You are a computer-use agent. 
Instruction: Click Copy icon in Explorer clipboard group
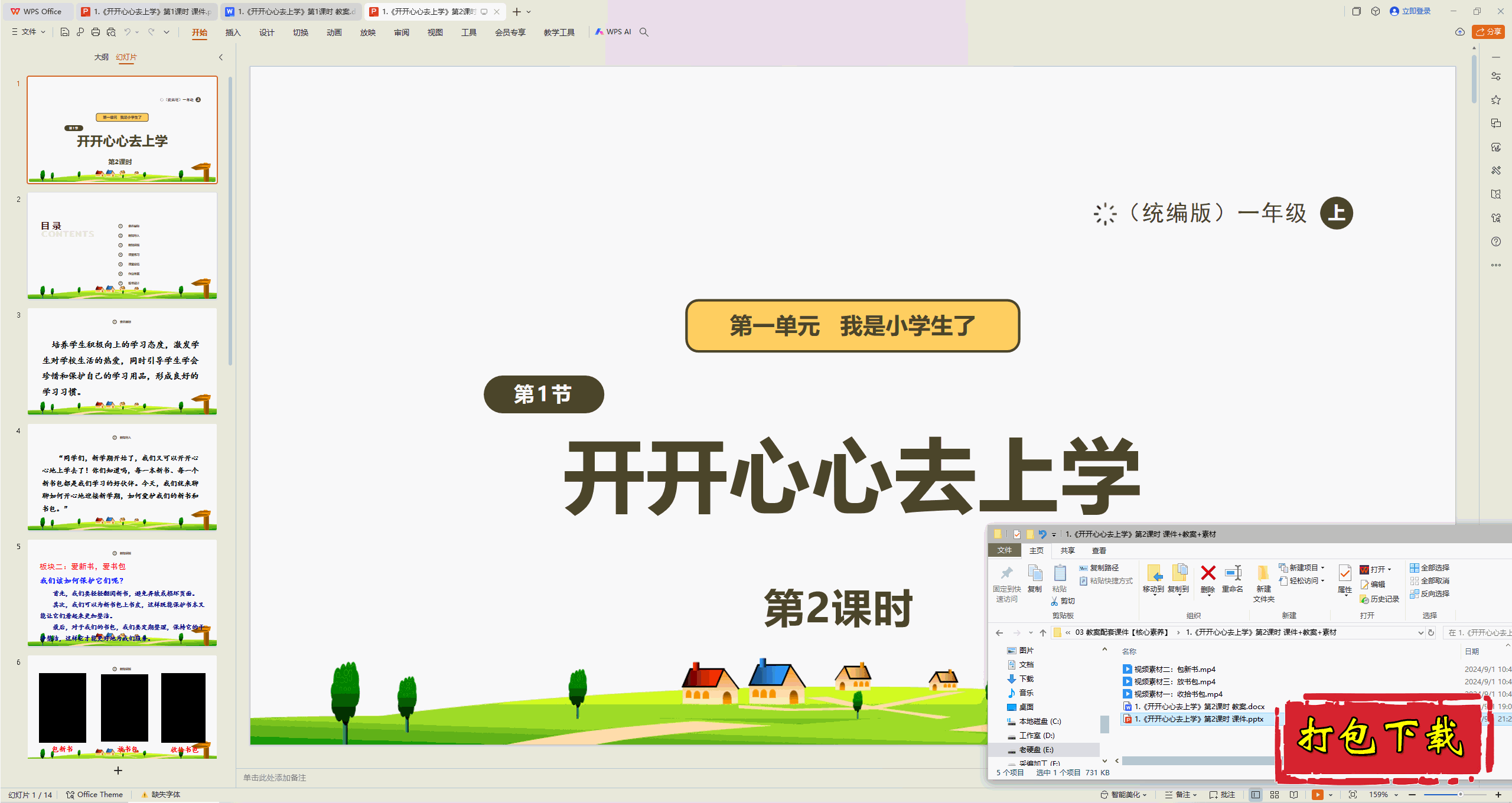point(1035,579)
